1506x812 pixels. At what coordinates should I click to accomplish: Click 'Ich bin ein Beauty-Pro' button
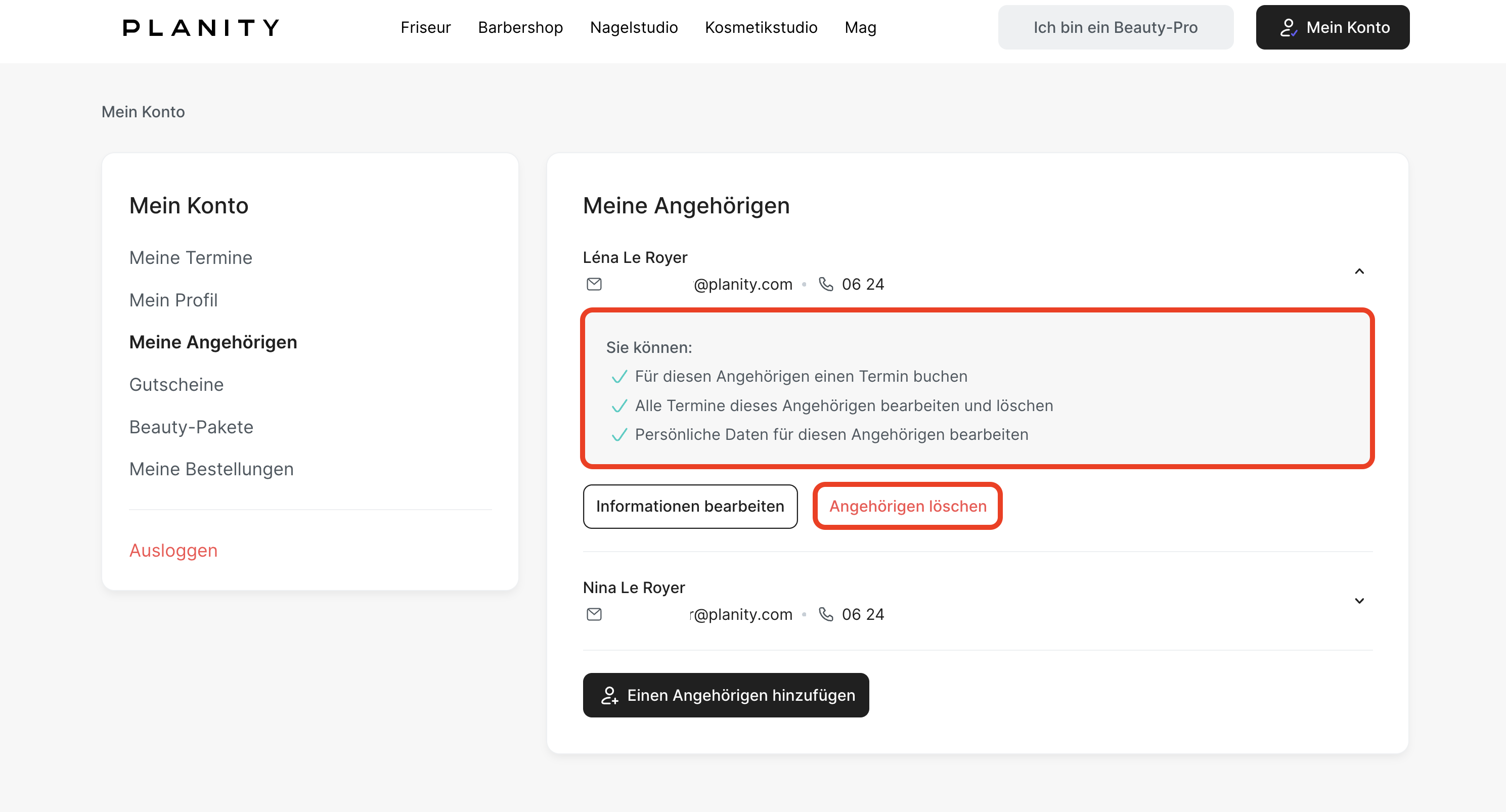click(x=1115, y=27)
